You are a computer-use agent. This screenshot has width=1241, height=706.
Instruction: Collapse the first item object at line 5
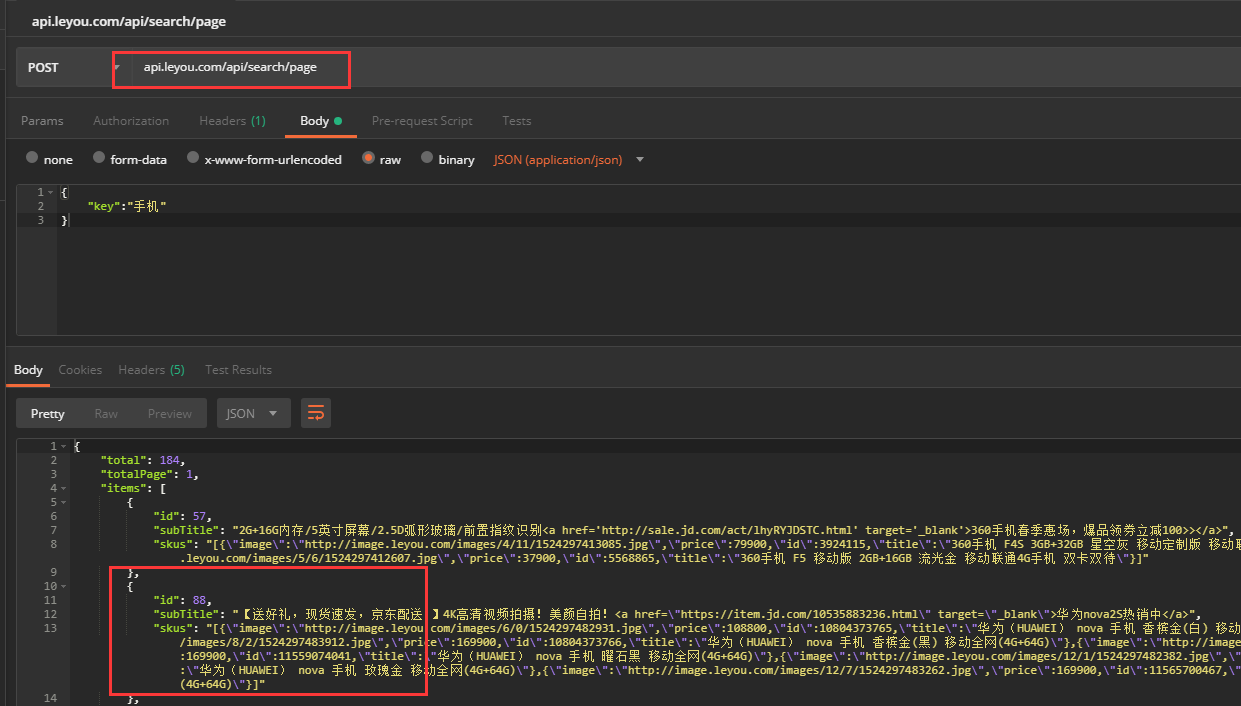click(x=64, y=502)
